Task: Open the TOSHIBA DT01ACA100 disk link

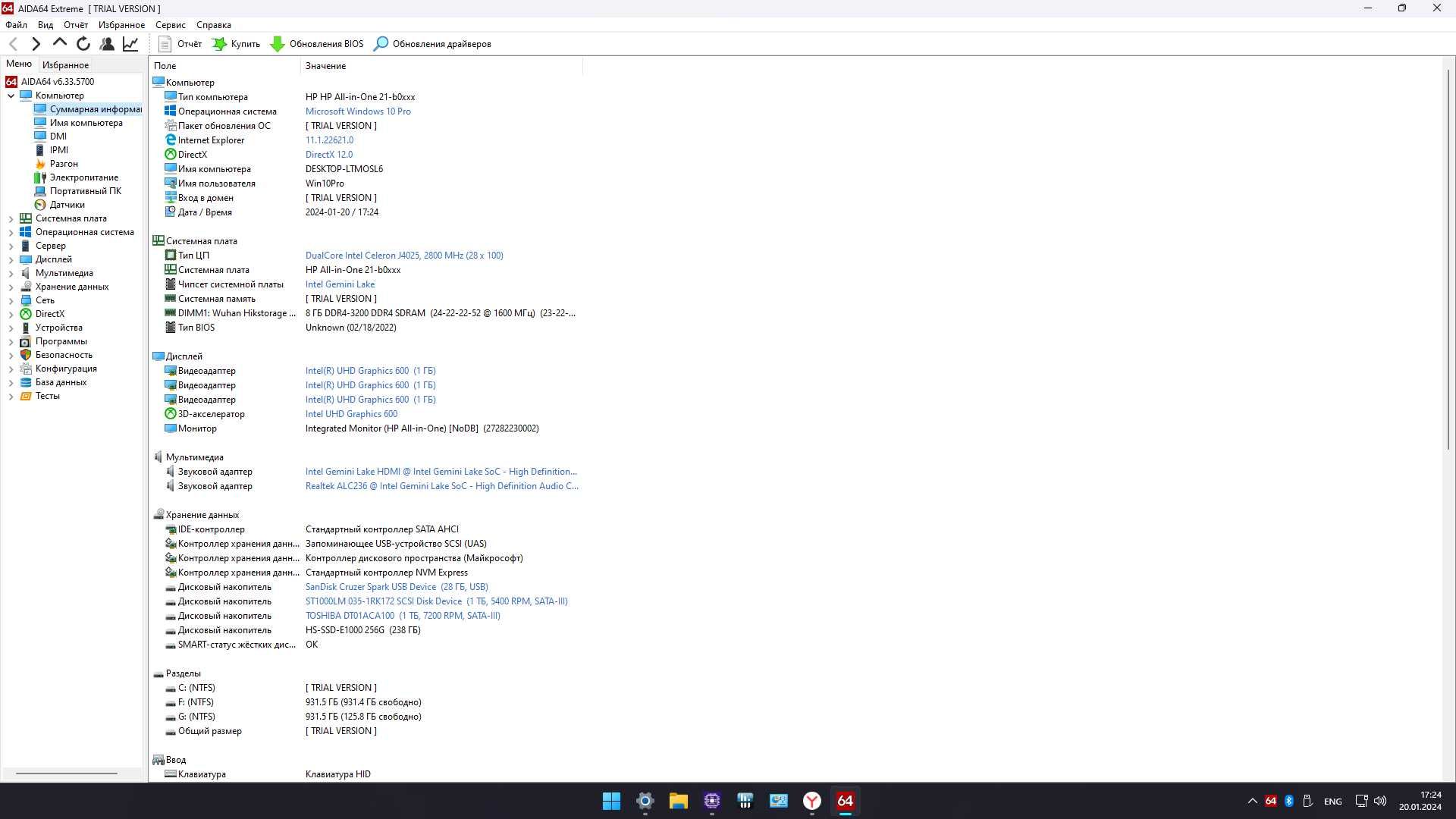Action: [x=403, y=616]
